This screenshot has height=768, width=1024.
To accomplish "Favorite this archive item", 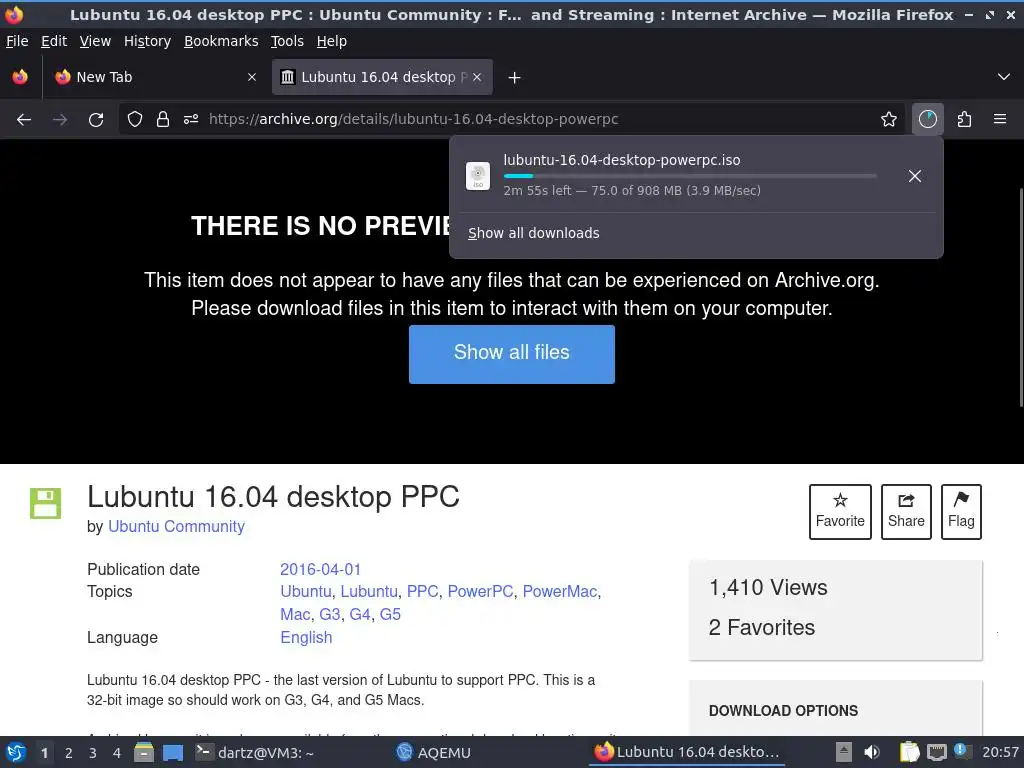I will pos(840,511).
